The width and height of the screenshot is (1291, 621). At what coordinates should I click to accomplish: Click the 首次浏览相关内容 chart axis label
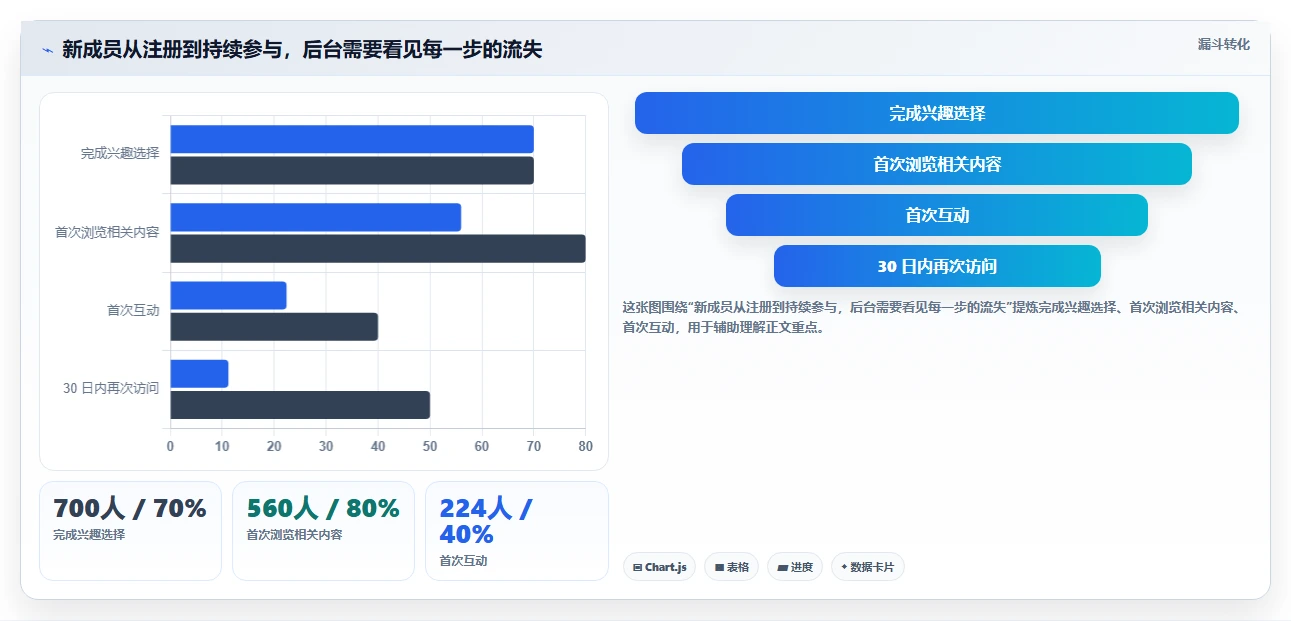pos(107,232)
